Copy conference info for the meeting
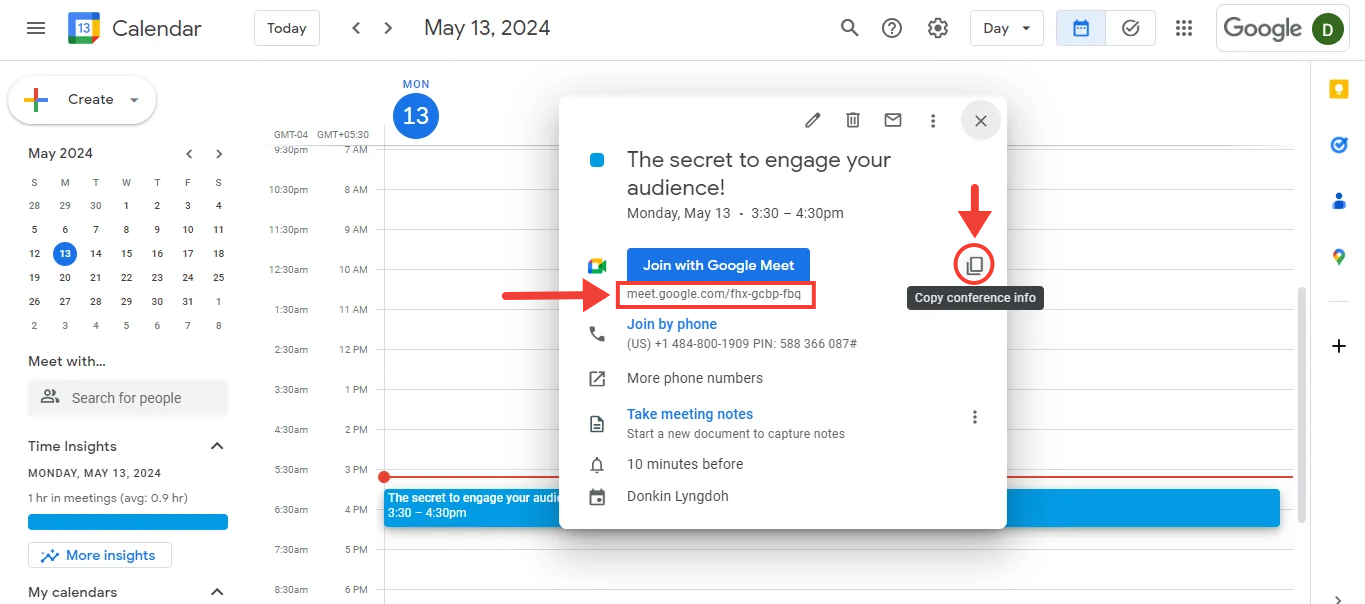 point(975,266)
